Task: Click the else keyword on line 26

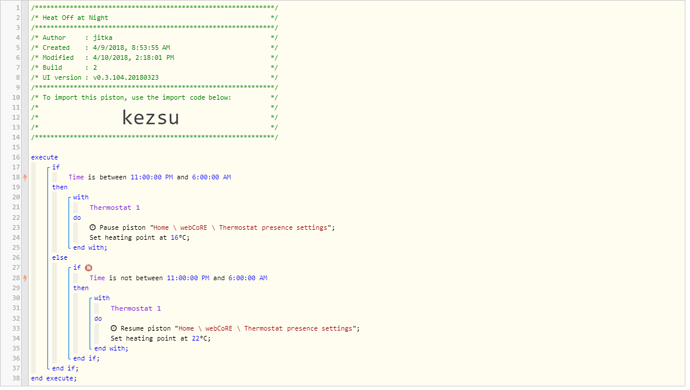Action: [x=60, y=258]
